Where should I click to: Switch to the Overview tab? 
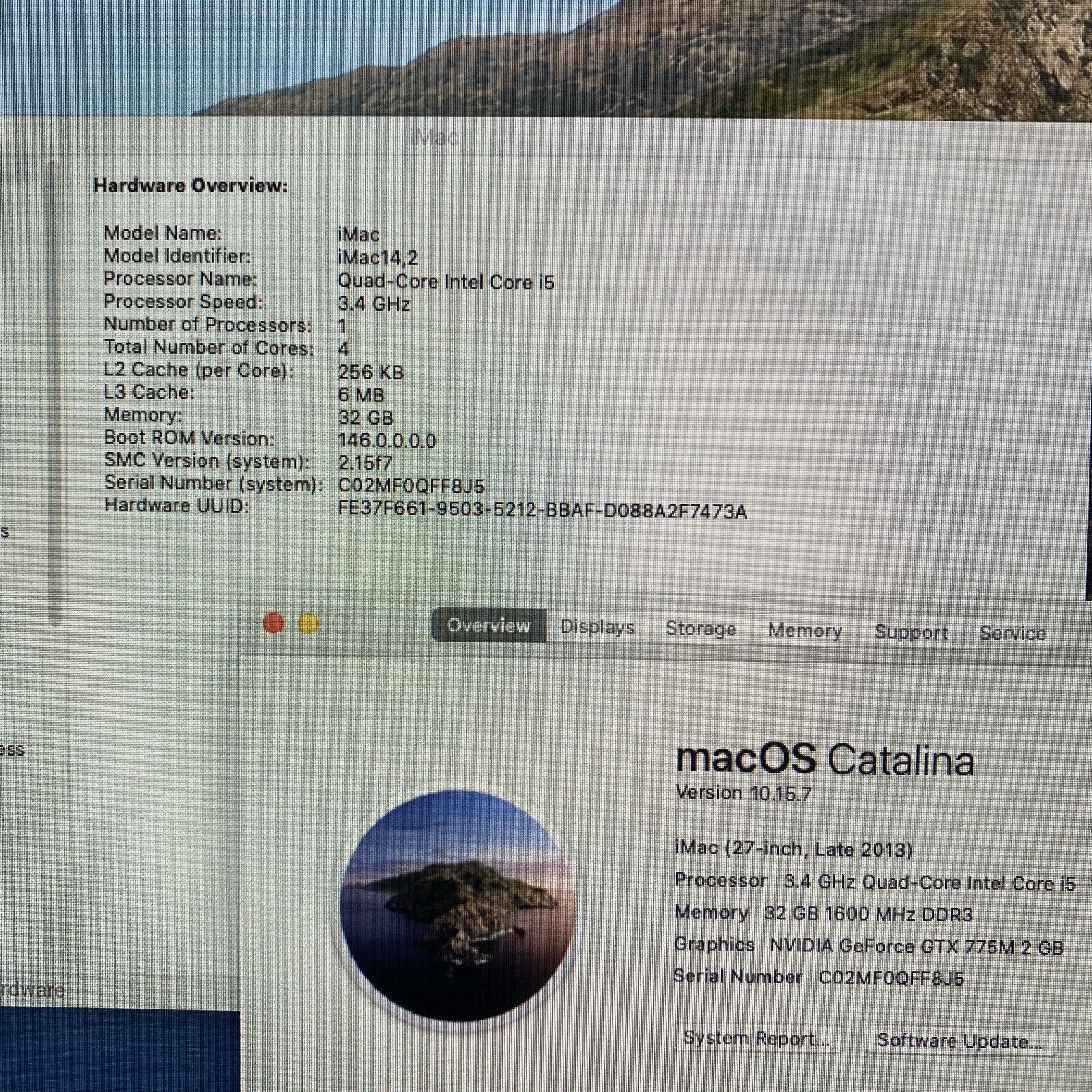[x=489, y=625]
